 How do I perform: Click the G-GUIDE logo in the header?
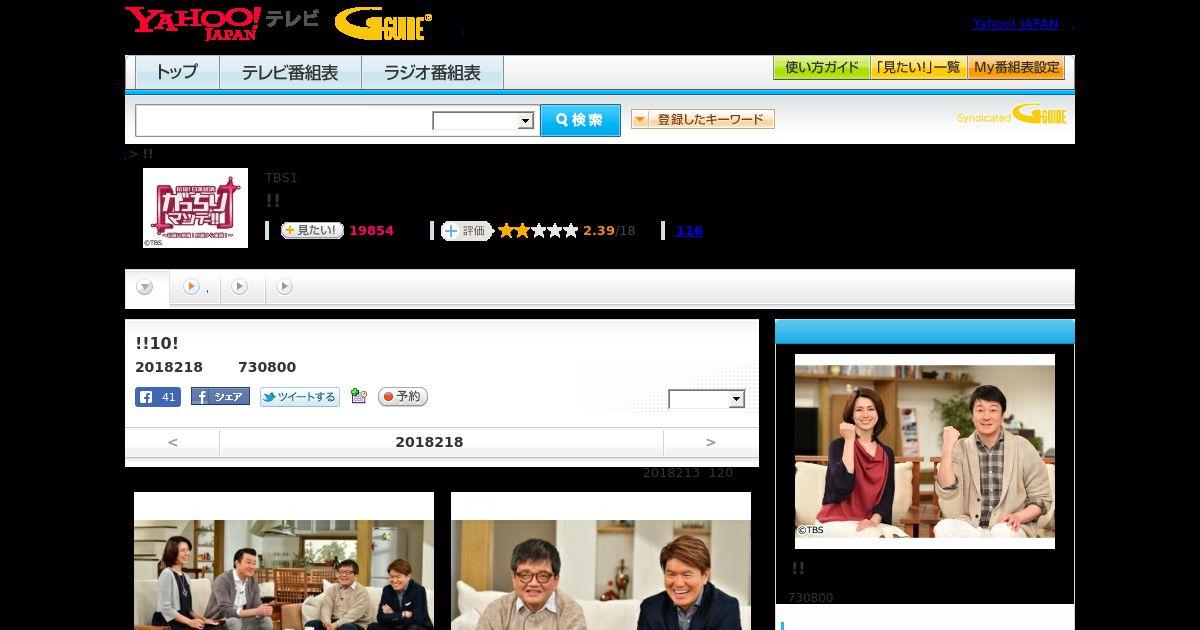pyautogui.click(x=383, y=24)
